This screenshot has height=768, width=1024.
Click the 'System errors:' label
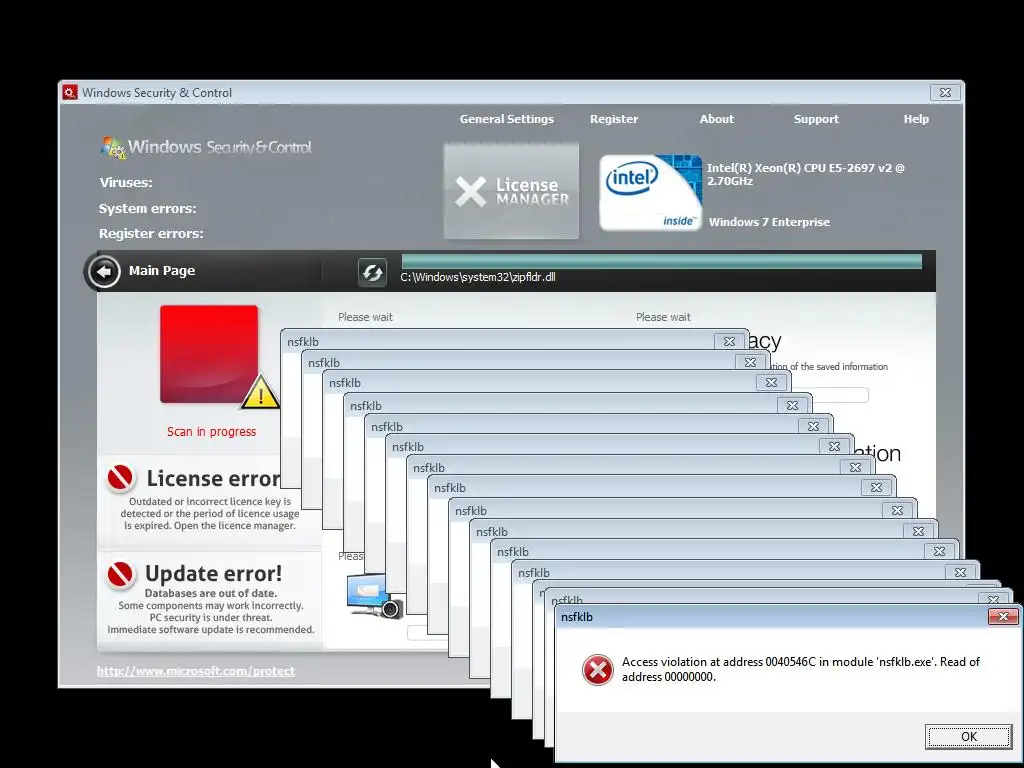coord(148,209)
